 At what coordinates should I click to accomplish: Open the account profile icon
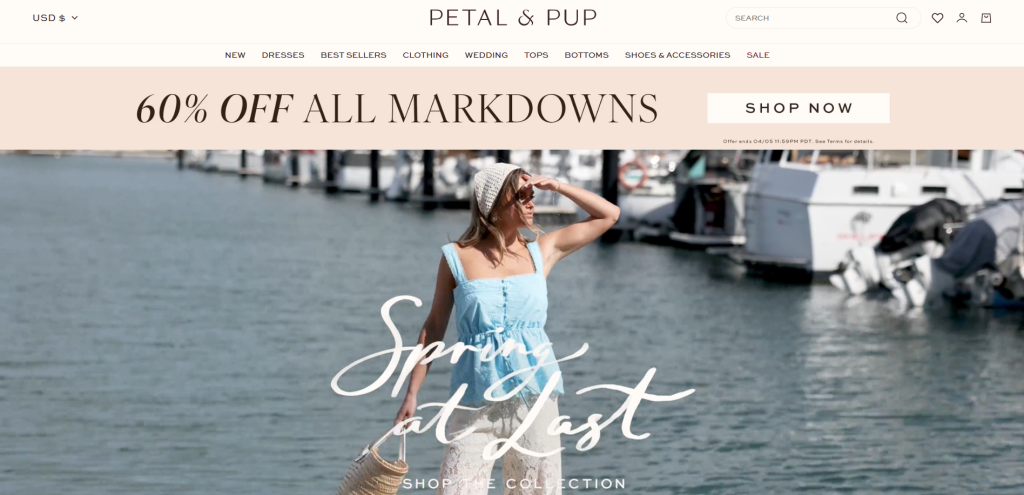(x=961, y=18)
